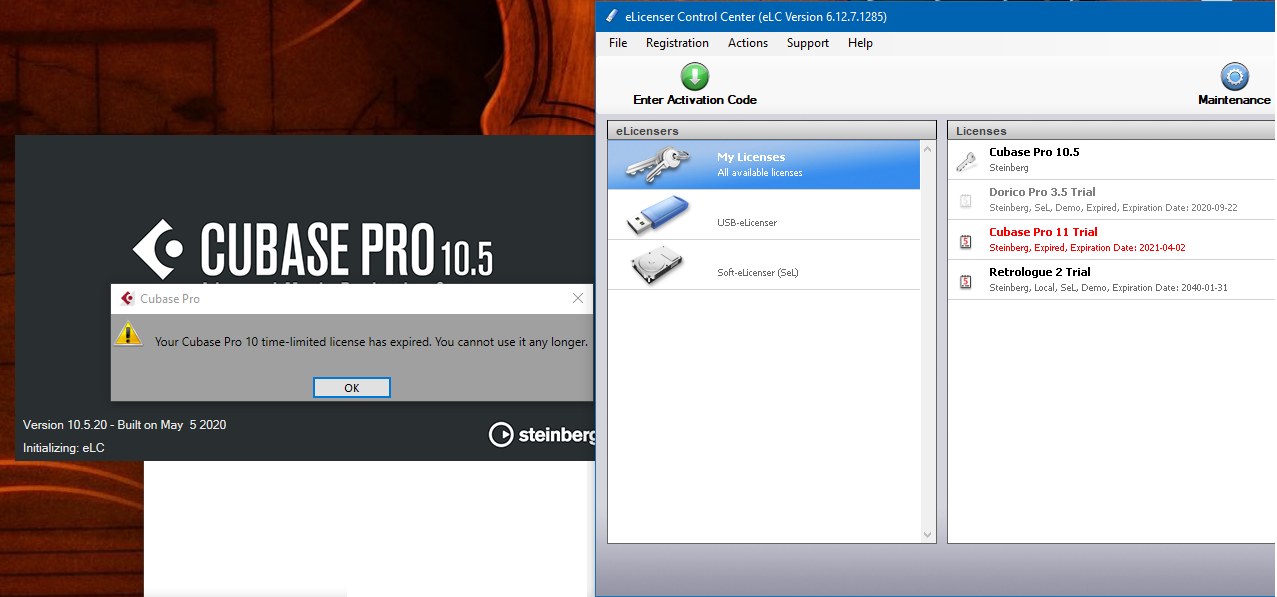Select the Cubase Pro 10.5 license row
Screen dimensions: 1277x597
pyautogui.click(x=1112, y=160)
